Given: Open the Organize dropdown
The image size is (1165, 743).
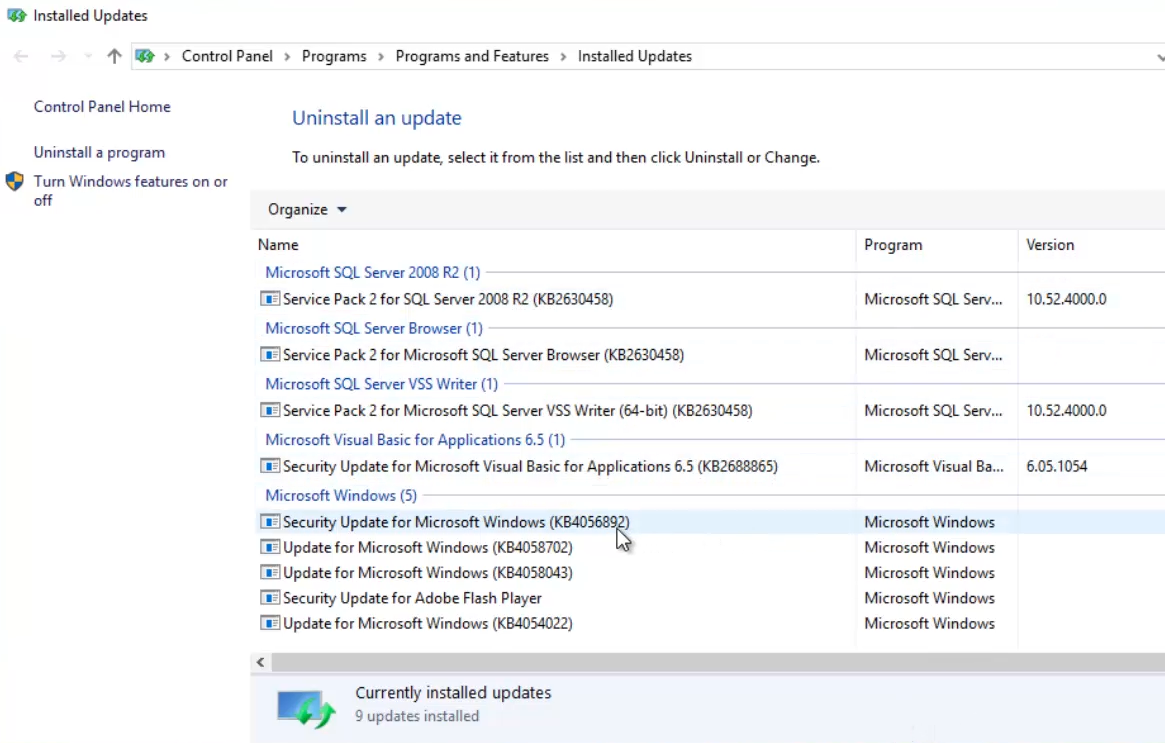Looking at the screenshot, I should 305,209.
